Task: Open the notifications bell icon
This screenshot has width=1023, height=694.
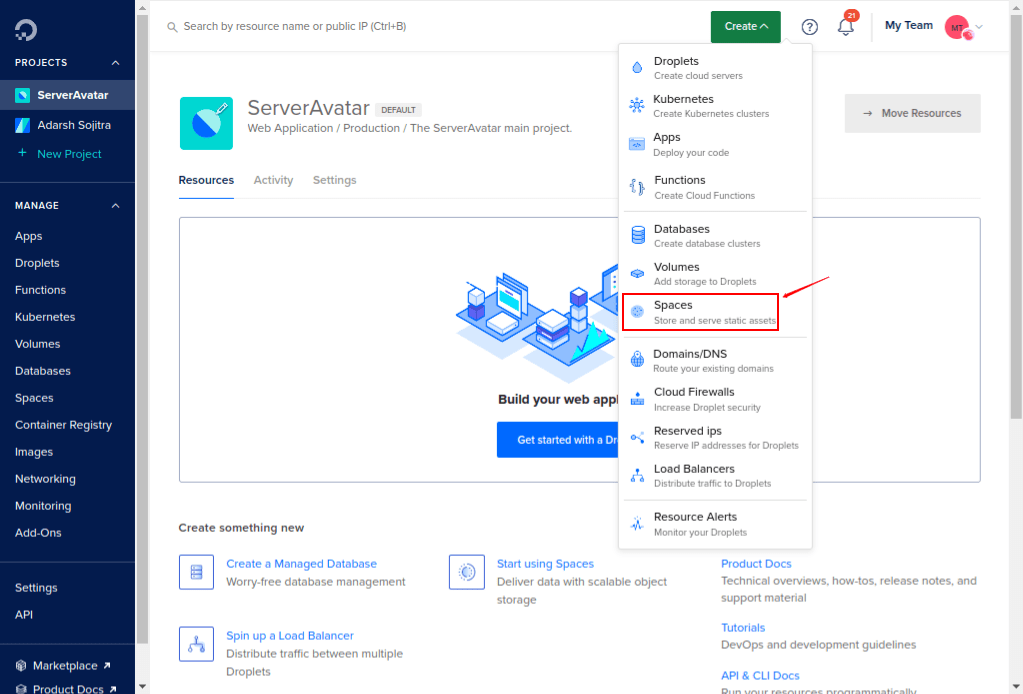Action: pos(846,27)
